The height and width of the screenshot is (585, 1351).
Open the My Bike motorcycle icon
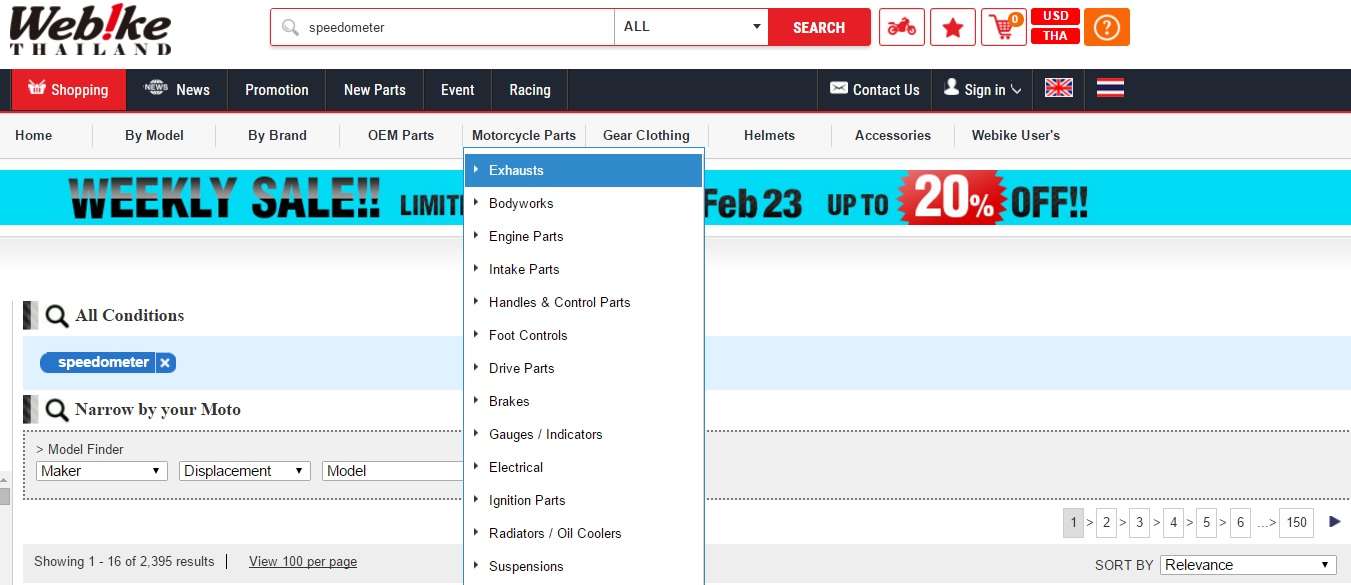click(902, 28)
